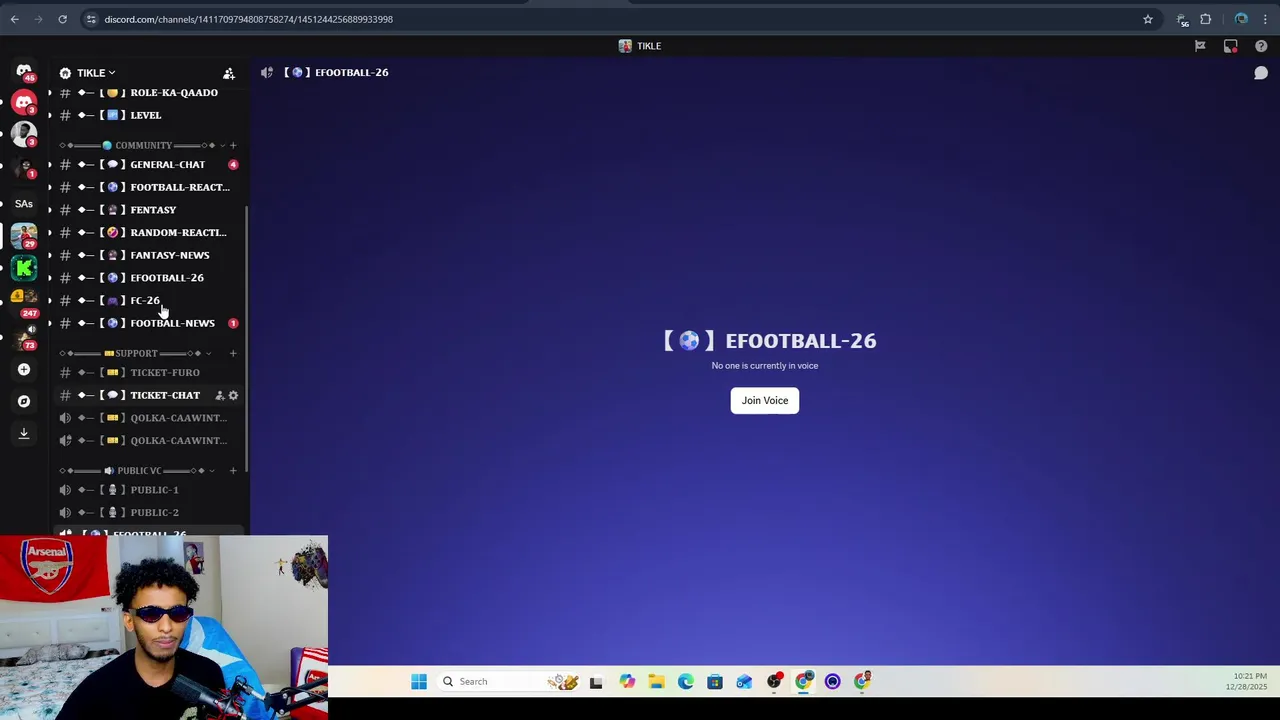Image resolution: width=1280 pixels, height=720 pixels.
Task: Click Download Apps icon in server sidebar
Action: [x=24, y=433]
